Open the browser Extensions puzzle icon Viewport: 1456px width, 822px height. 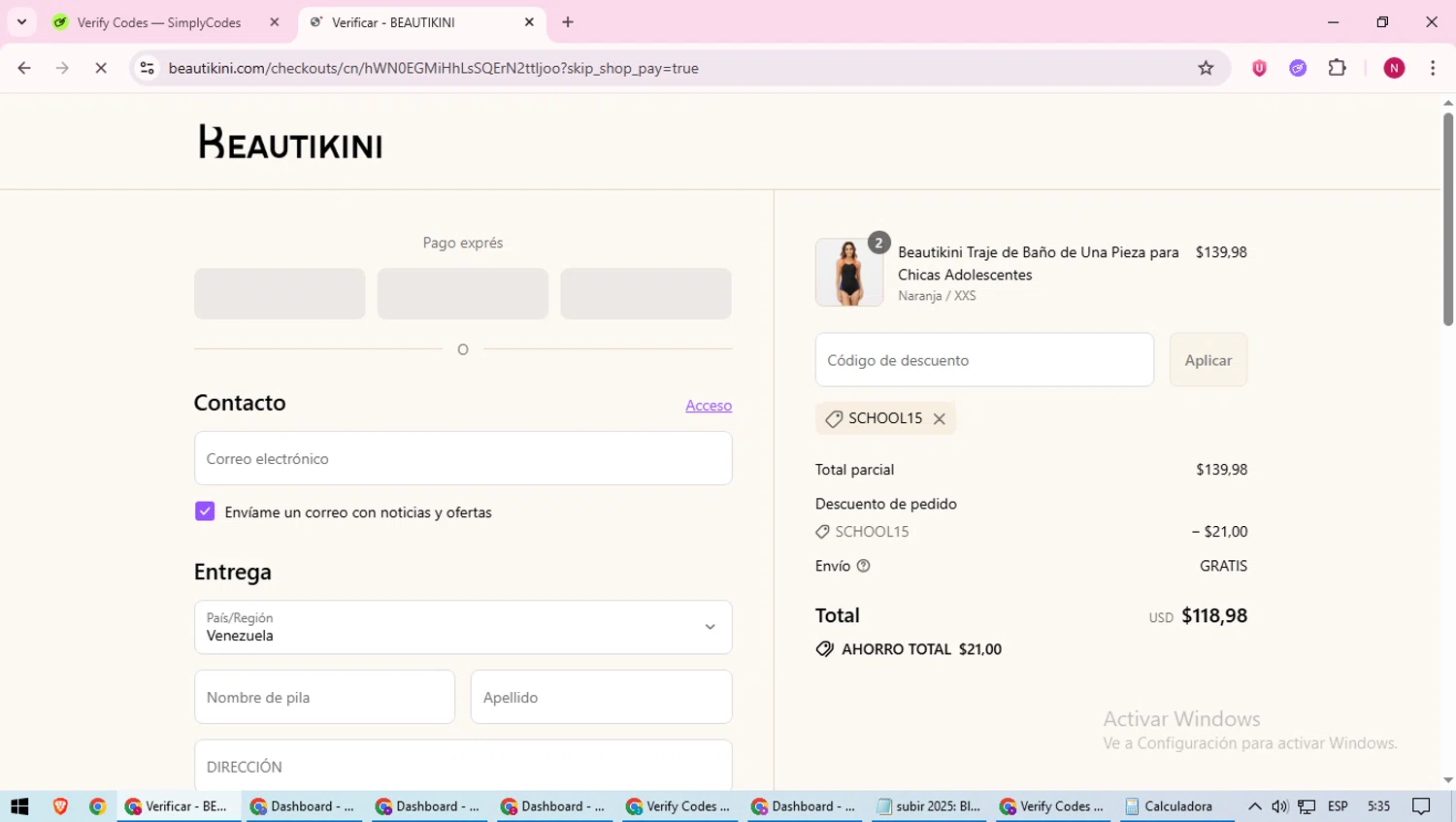(1338, 68)
